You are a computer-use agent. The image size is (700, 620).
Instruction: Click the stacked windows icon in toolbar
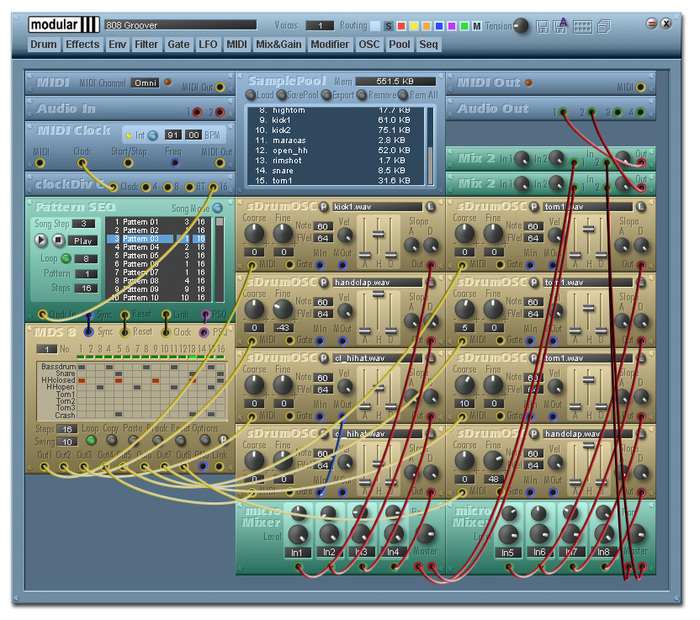(x=604, y=26)
